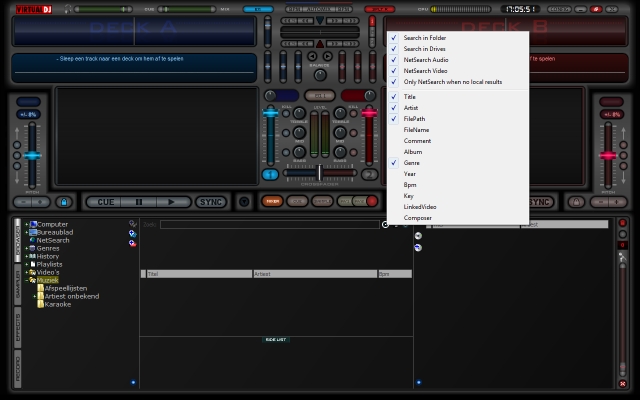Click the blue dot at bottom of folder panel
The height and width of the screenshot is (400, 640).
coord(133,382)
